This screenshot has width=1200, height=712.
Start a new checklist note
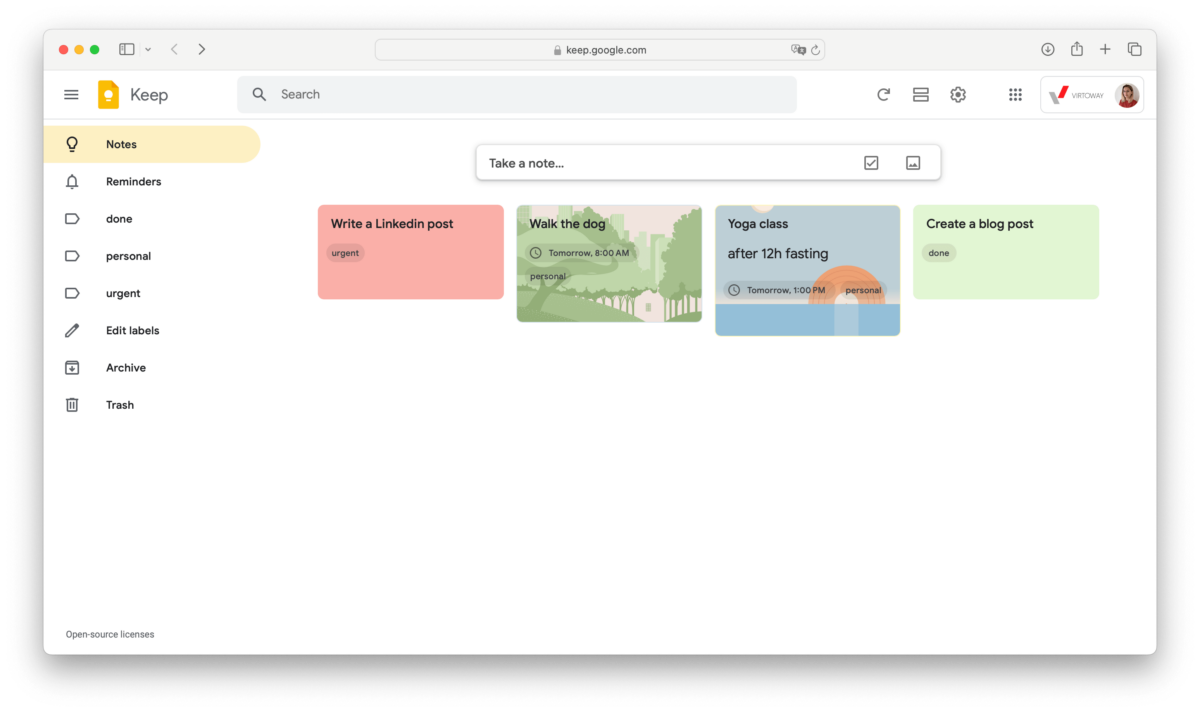[871, 161]
